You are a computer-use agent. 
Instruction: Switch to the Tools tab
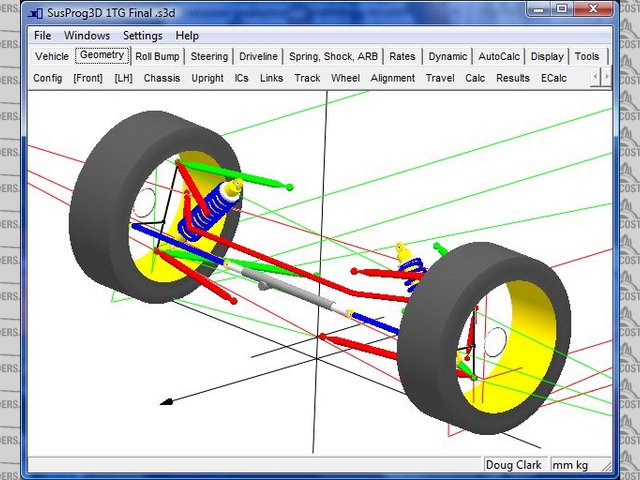(587, 56)
